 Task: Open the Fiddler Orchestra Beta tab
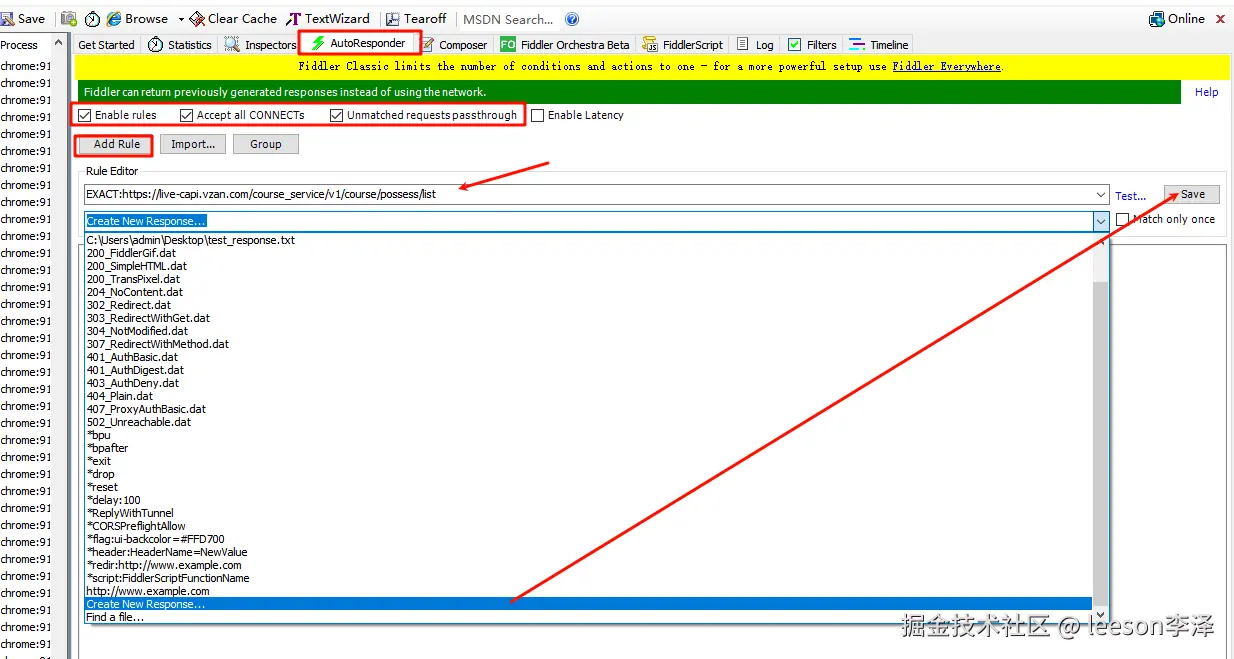coord(565,44)
